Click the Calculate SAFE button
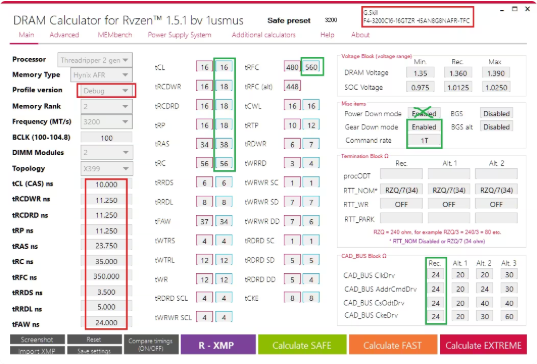Image resolution: width=537 pixels, height=364 pixels. pos(301,345)
